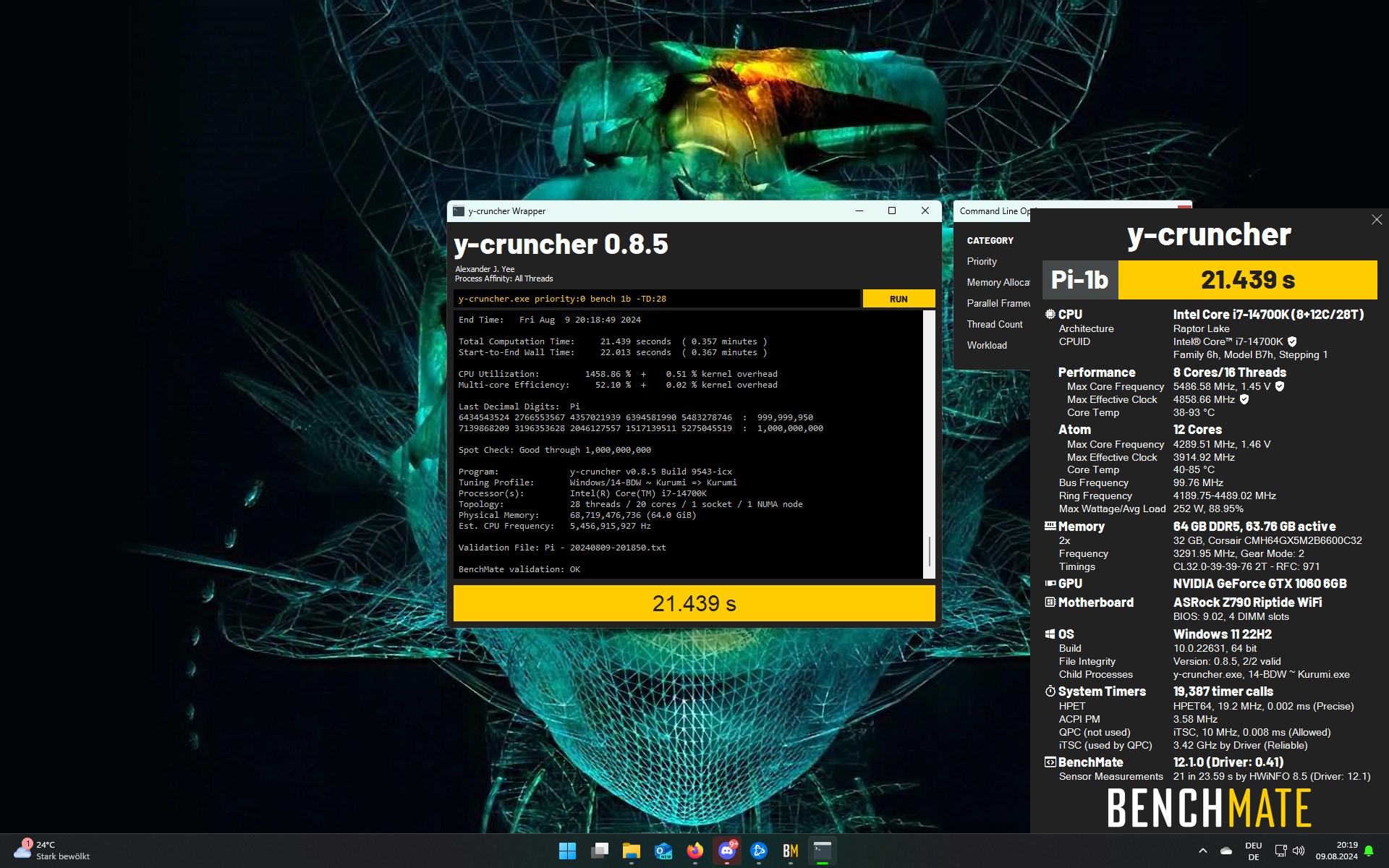Click the OneDrive cloud tray icon
Image resolution: width=1389 pixels, height=868 pixels.
point(1226,851)
